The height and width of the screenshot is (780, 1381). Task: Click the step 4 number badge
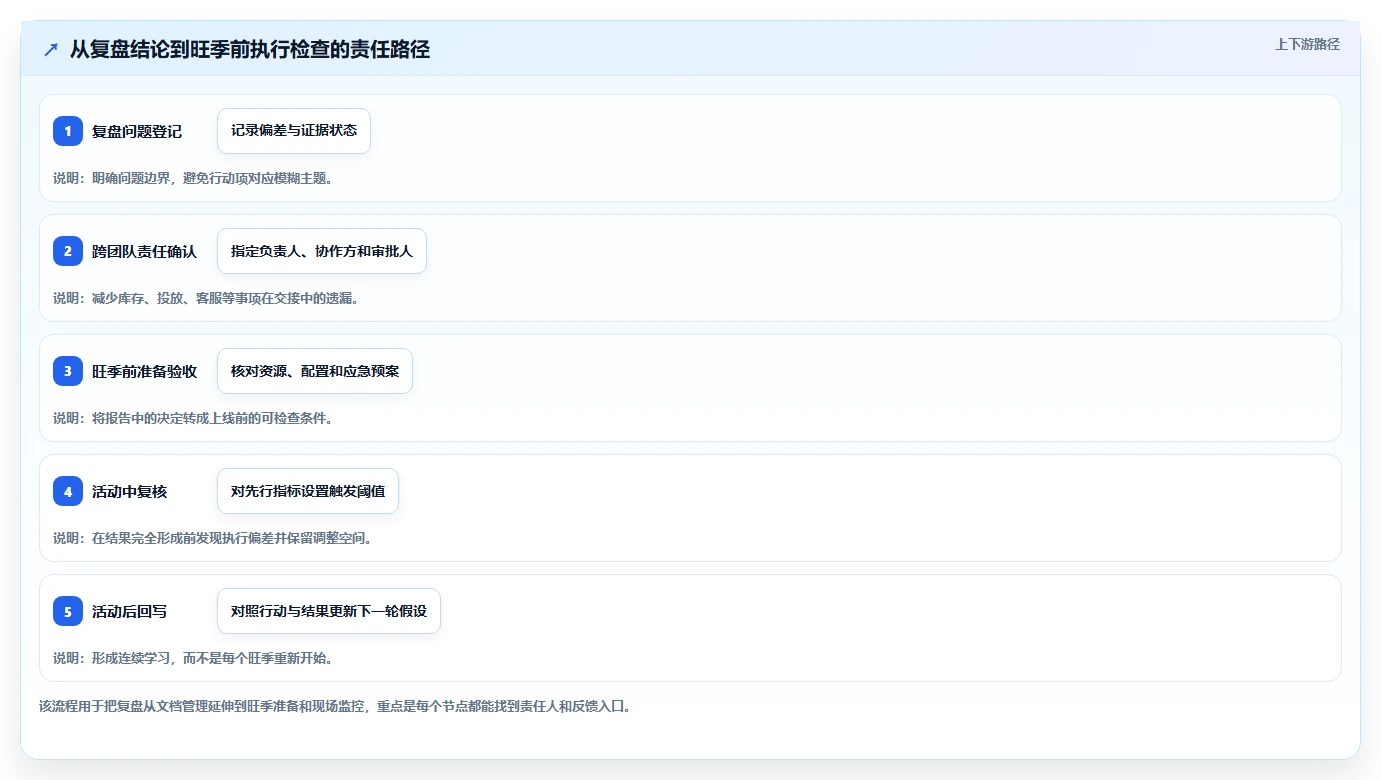(68, 491)
